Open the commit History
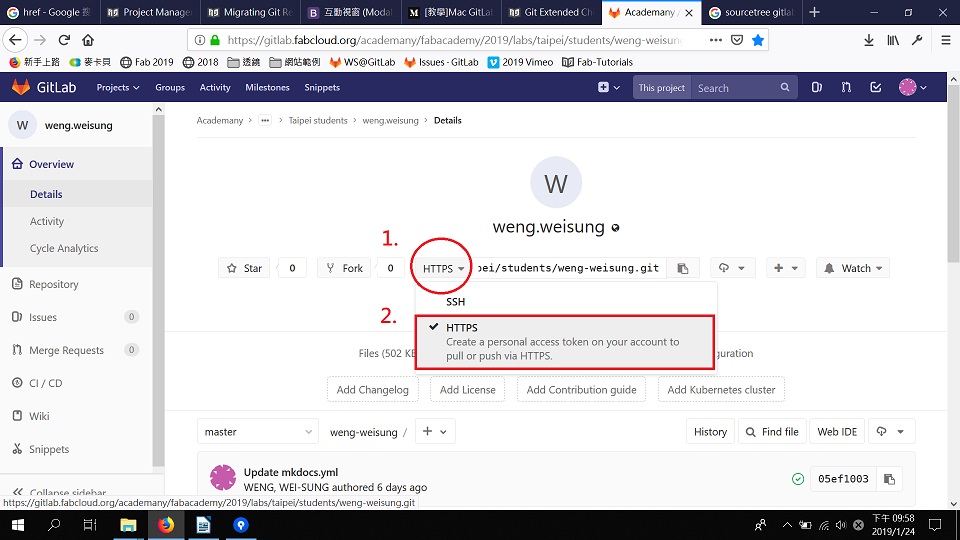960x540 pixels. point(710,432)
